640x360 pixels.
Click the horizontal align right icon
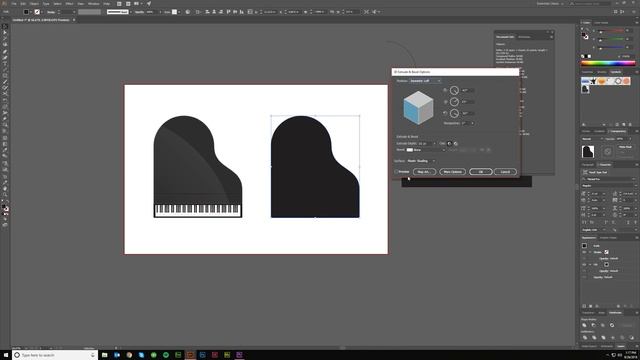tap(220, 12)
